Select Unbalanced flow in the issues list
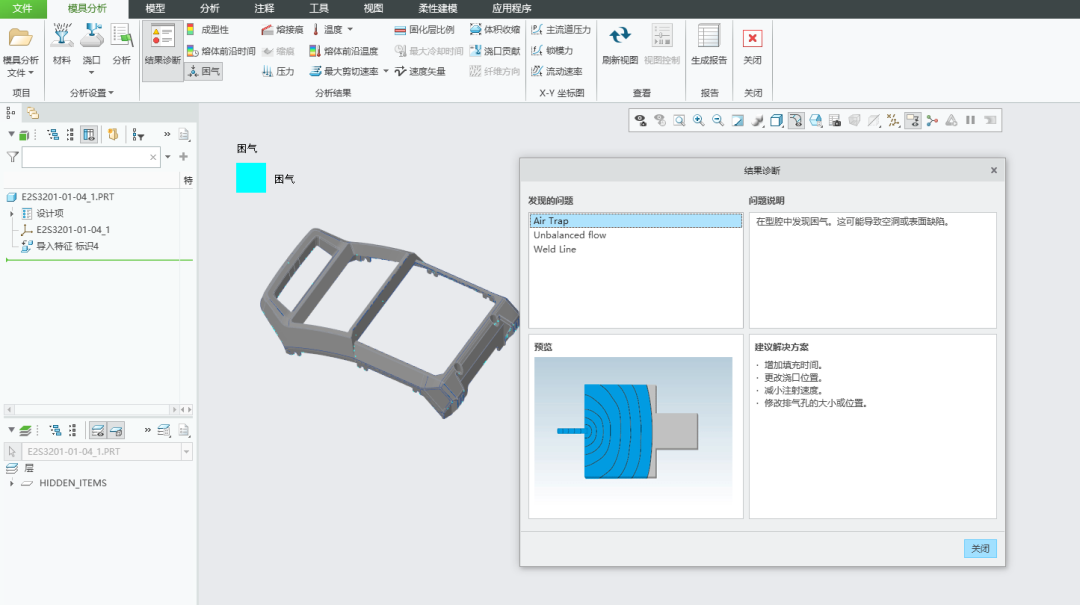Image resolution: width=1080 pixels, height=605 pixels. pyautogui.click(x=570, y=235)
